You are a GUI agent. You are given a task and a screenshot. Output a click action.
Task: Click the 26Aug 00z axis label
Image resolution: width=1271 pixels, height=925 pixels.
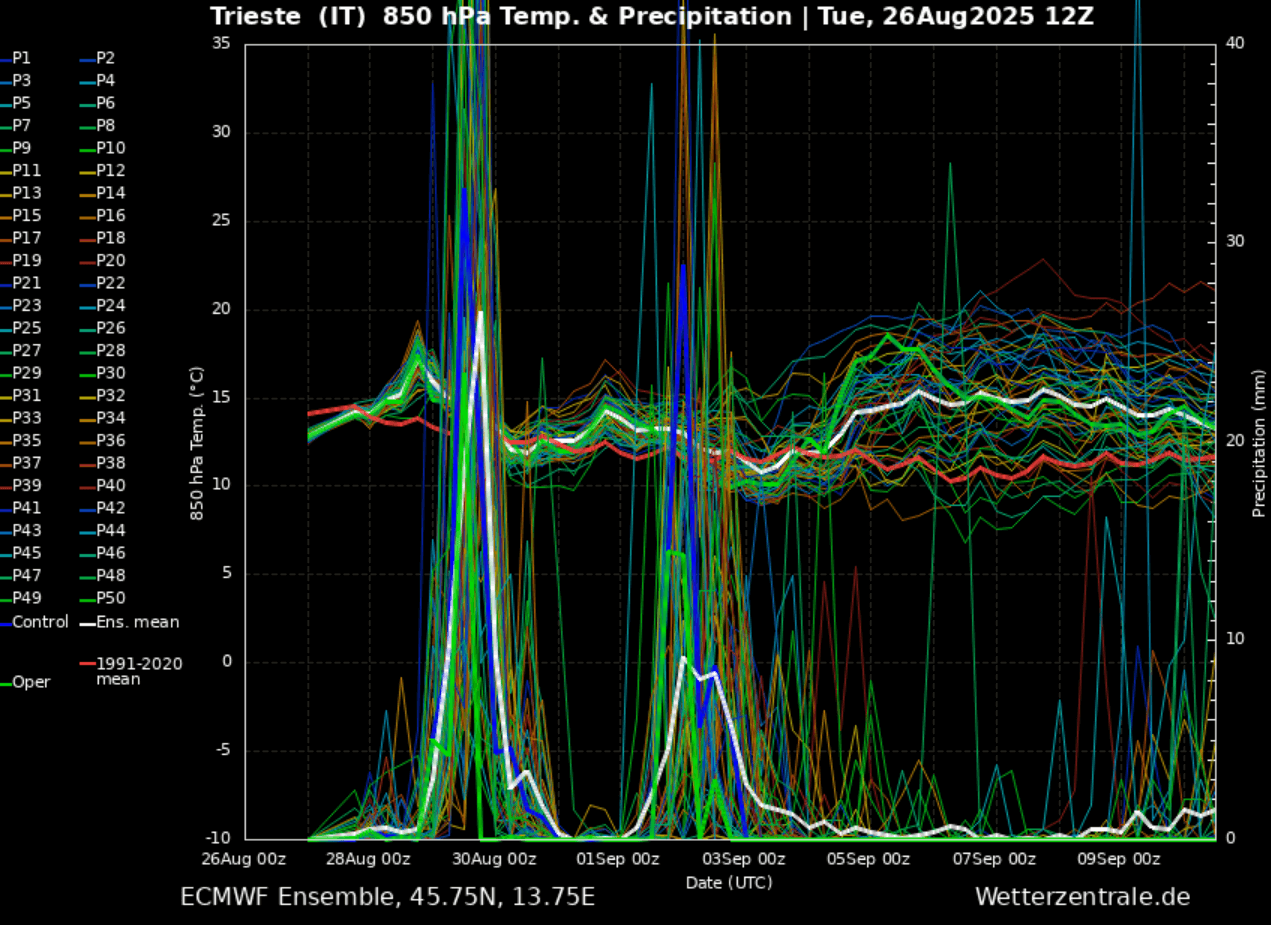(x=244, y=859)
